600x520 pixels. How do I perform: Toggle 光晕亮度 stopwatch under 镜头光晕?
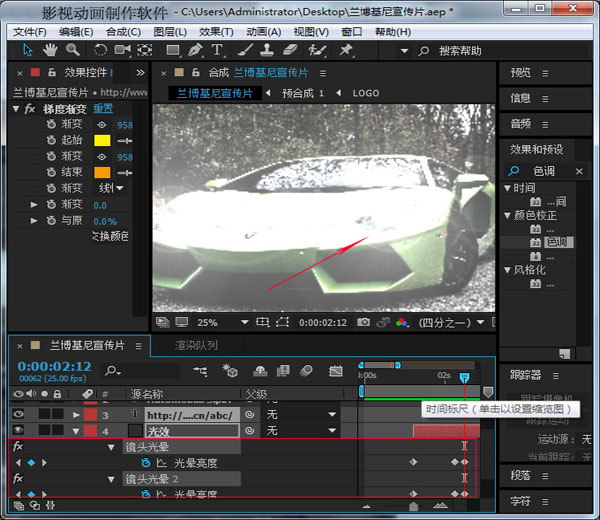(x=145, y=463)
